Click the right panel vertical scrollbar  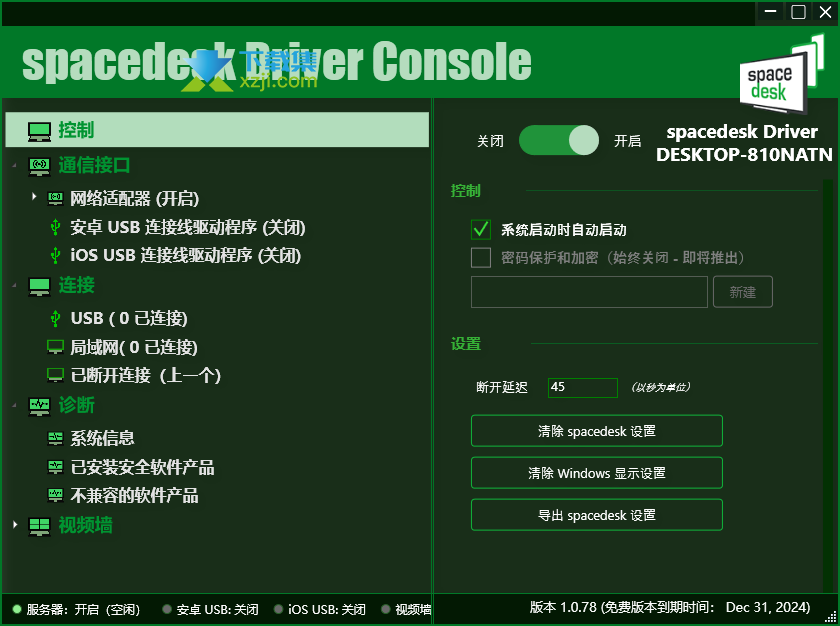(828, 386)
